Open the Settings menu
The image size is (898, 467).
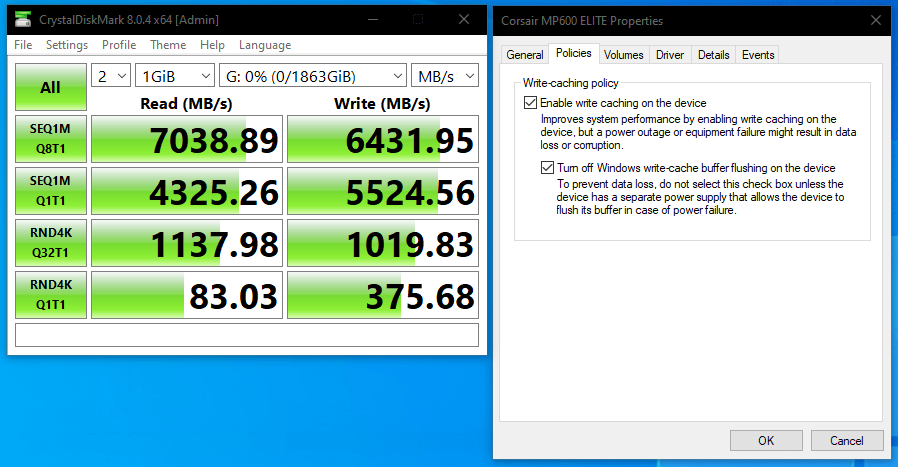(67, 45)
